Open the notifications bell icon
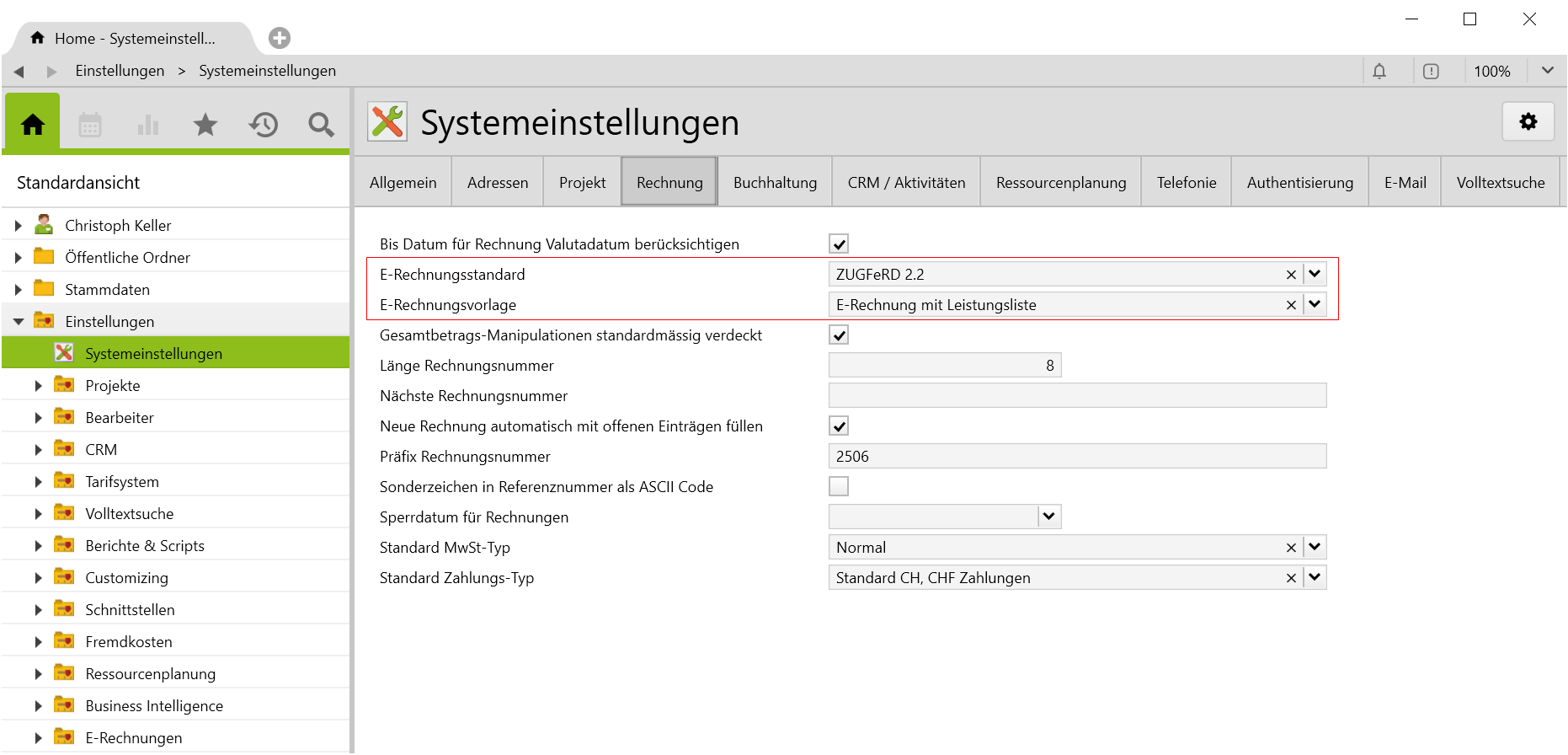The height and width of the screenshot is (755, 1568). 1379,72
